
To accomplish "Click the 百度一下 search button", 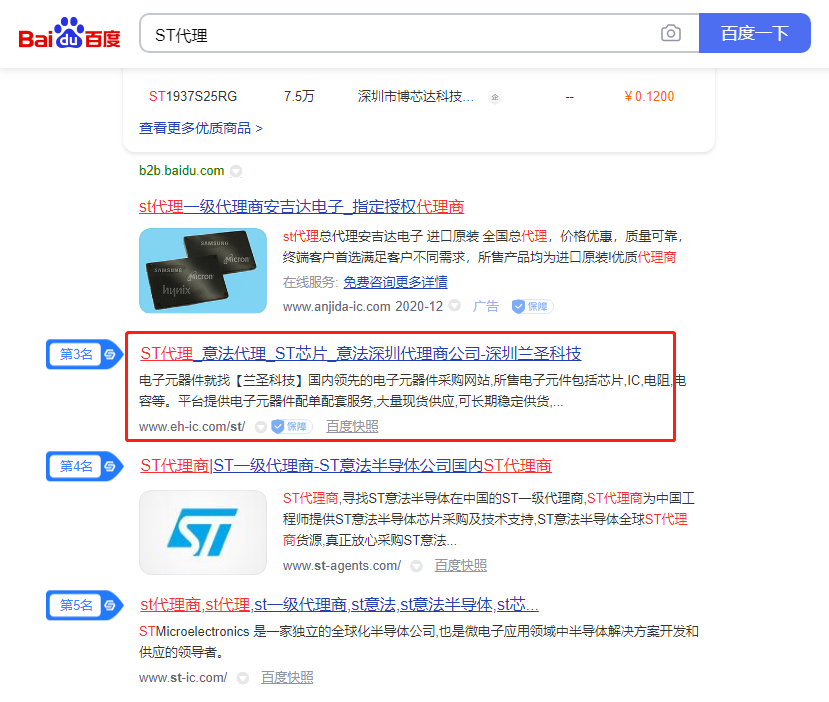I will (x=754, y=33).
